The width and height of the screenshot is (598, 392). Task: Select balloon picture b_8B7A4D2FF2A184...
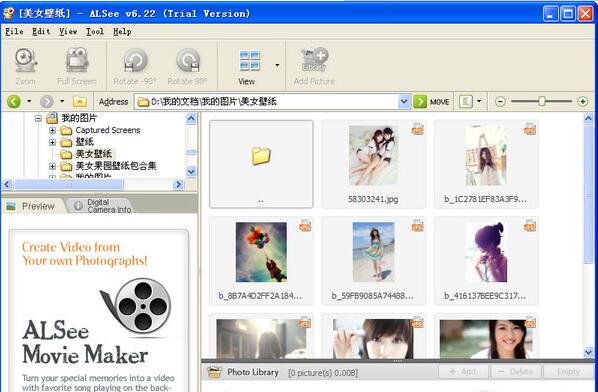[261, 261]
